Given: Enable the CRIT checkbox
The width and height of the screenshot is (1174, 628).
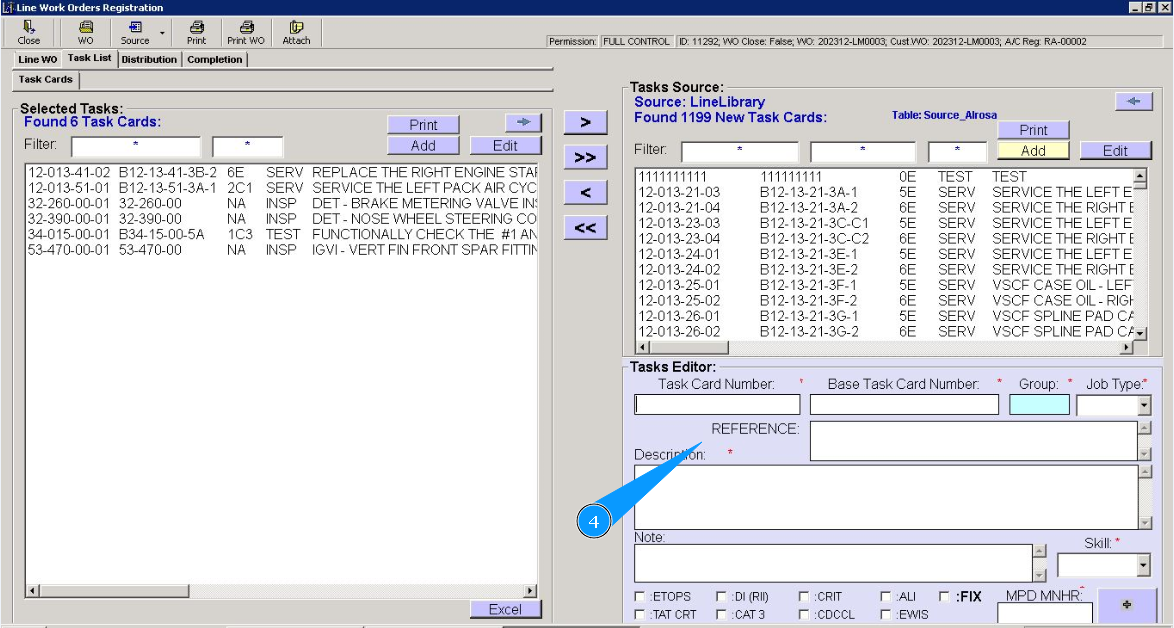Looking at the screenshot, I should [803, 597].
